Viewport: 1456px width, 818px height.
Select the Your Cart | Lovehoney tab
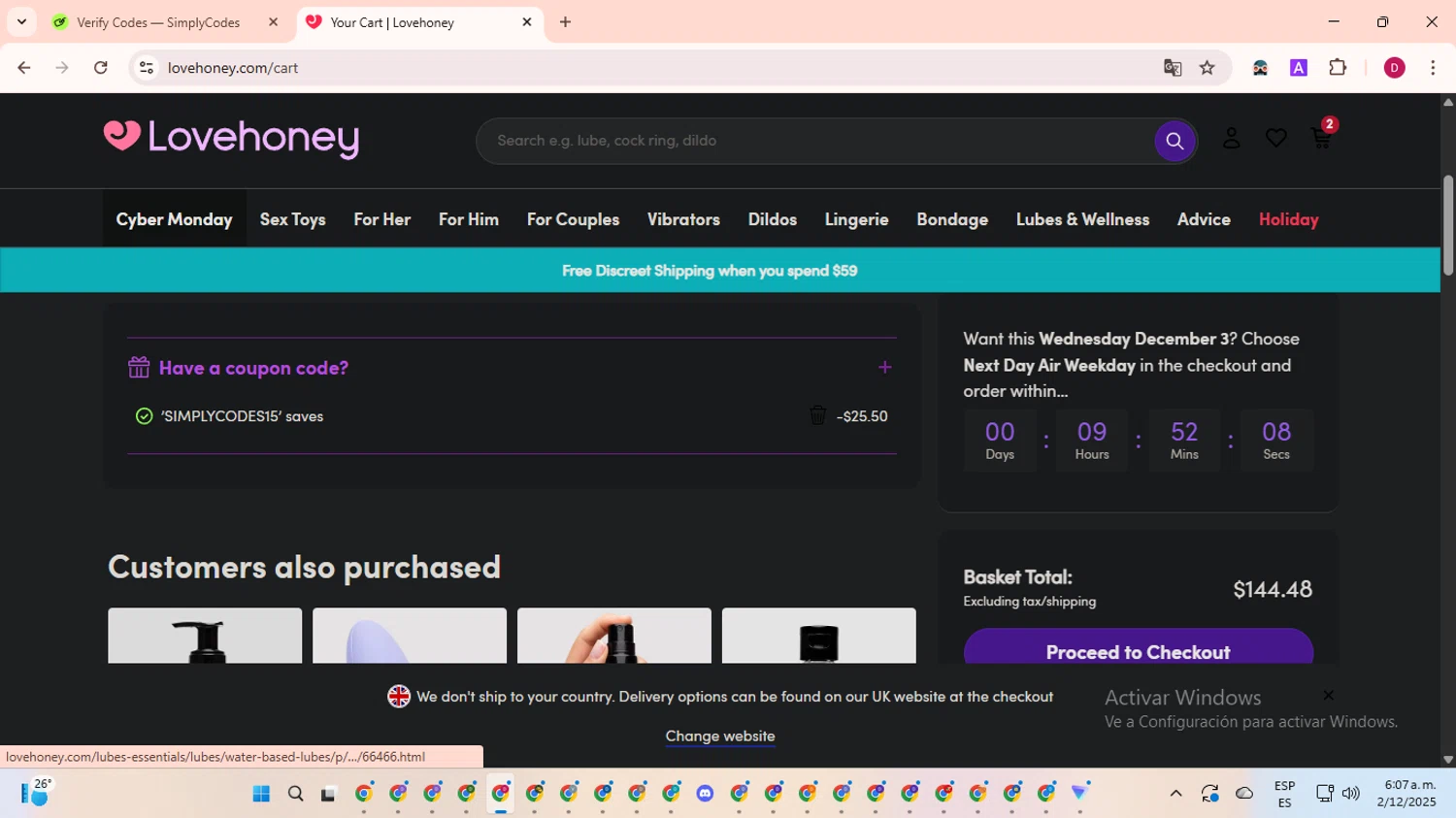pos(392,22)
